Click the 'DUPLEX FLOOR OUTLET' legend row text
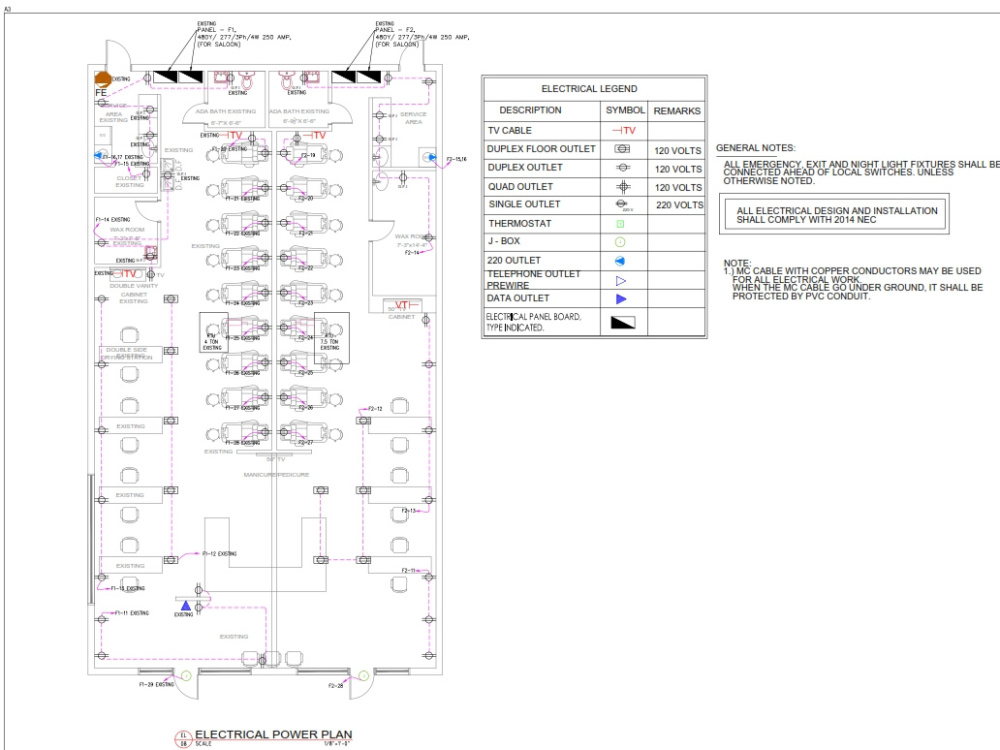 [x=541, y=149]
